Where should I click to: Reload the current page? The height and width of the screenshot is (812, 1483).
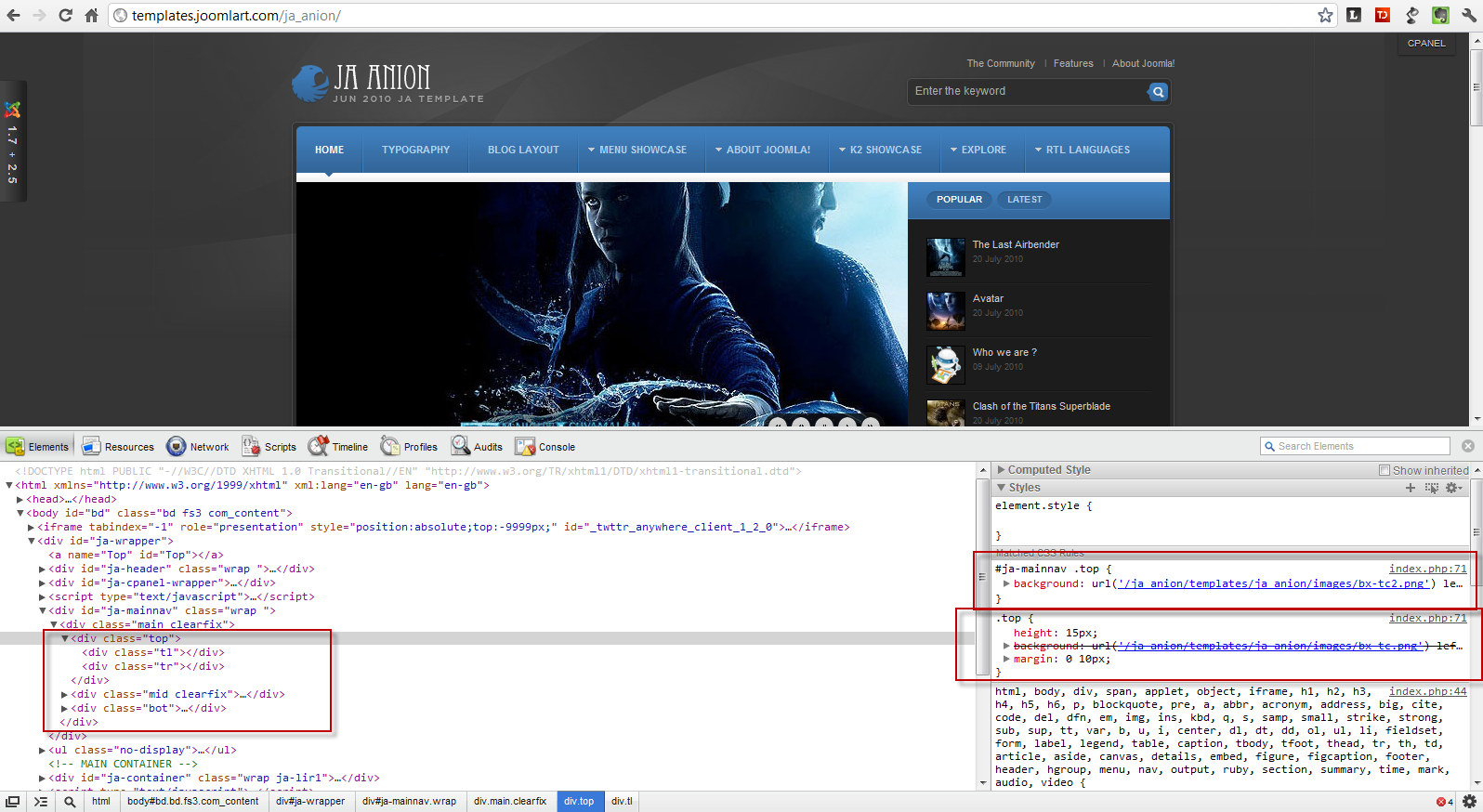coord(65,15)
